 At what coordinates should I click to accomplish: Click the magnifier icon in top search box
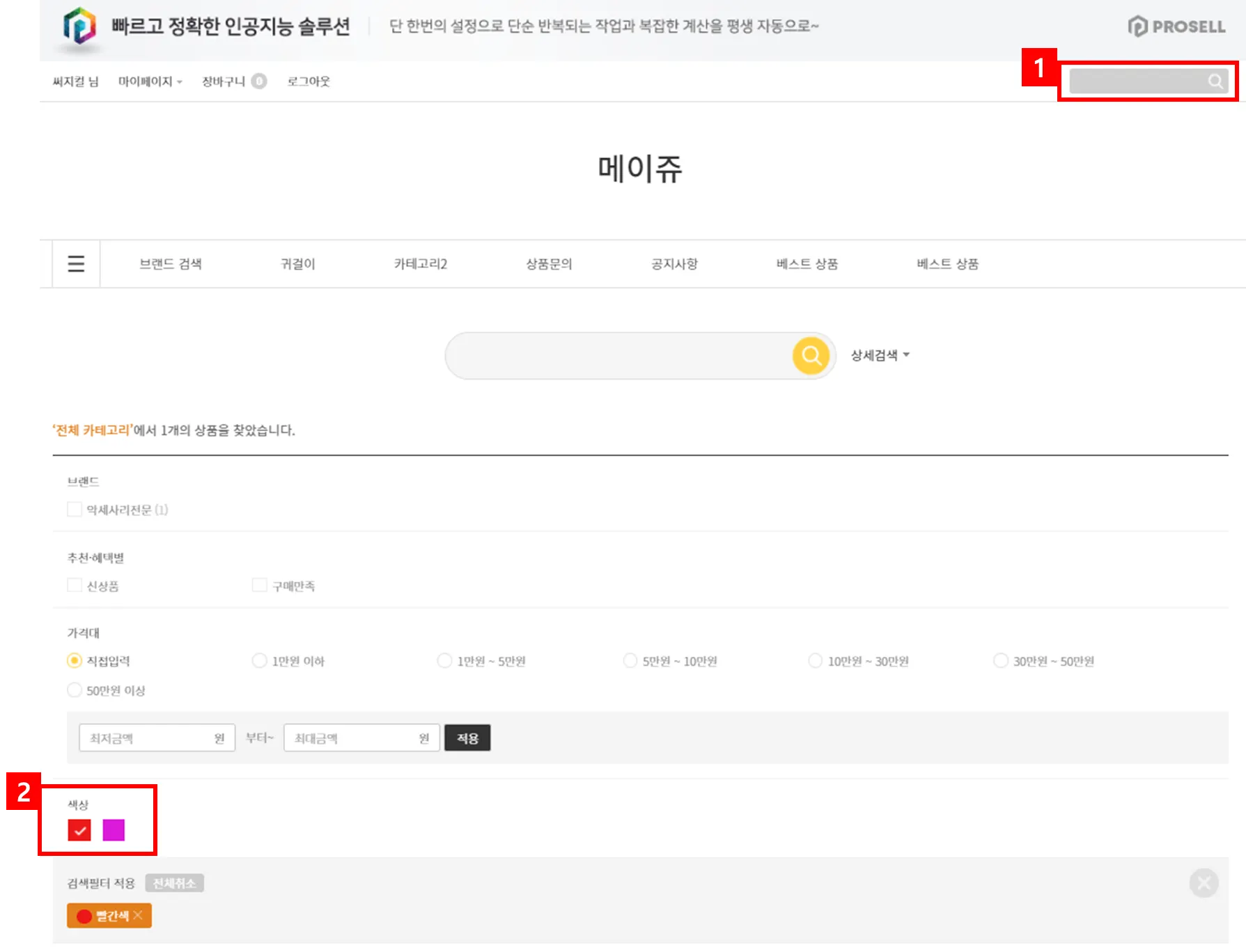[x=1215, y=81]
